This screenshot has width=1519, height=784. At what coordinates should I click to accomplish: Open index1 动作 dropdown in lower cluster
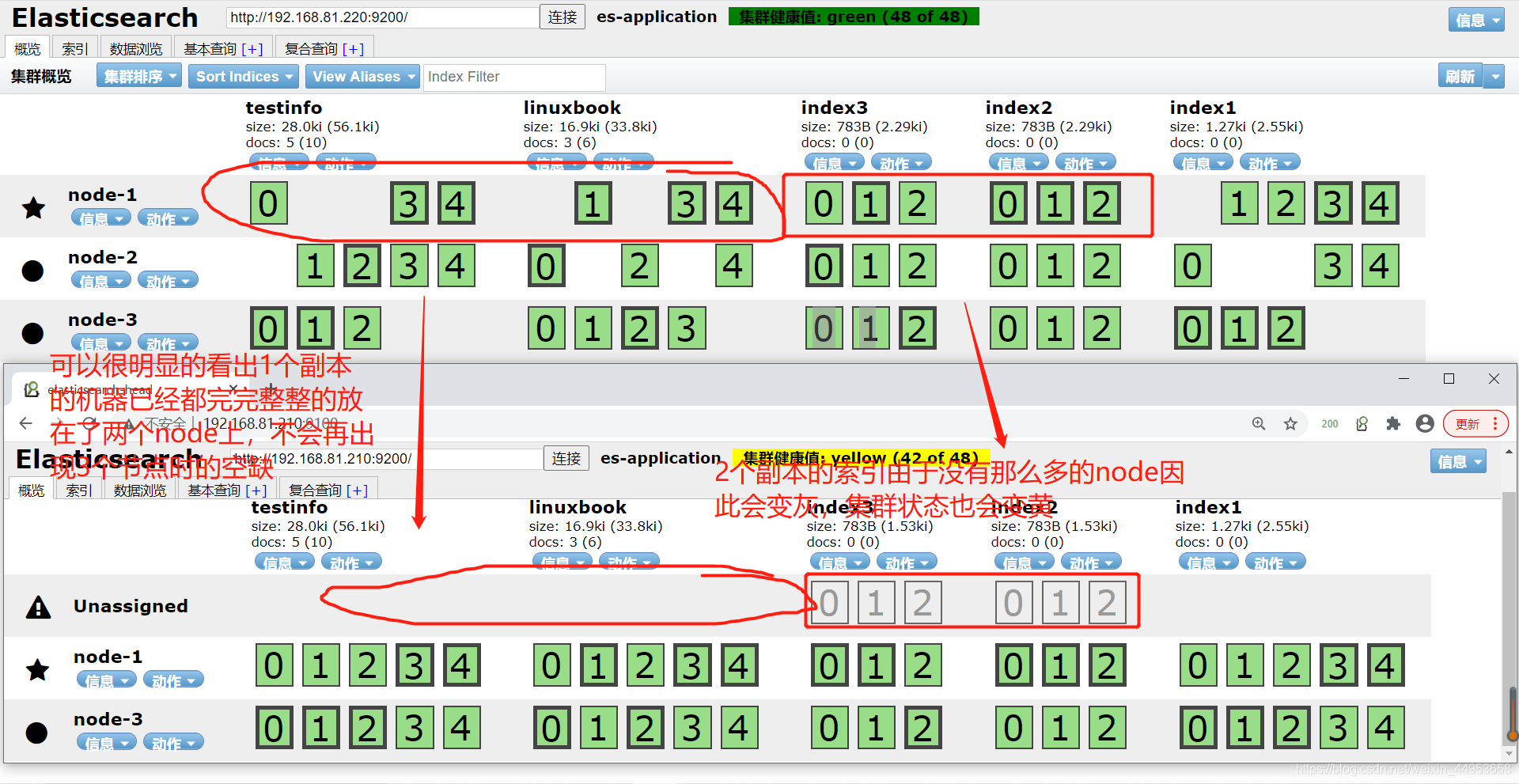point(1275,562)
